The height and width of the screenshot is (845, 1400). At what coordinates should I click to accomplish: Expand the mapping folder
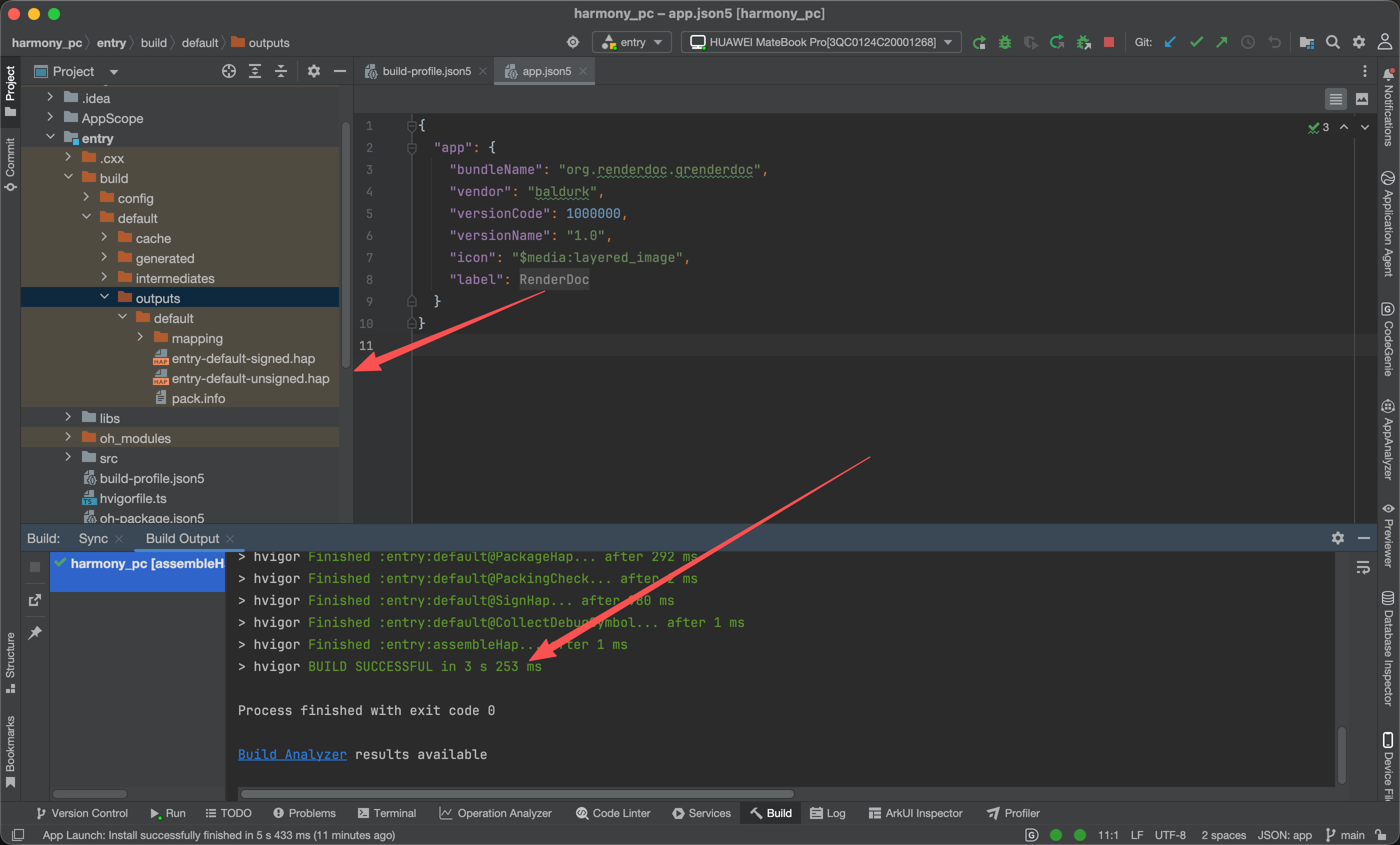coord(140,337)
